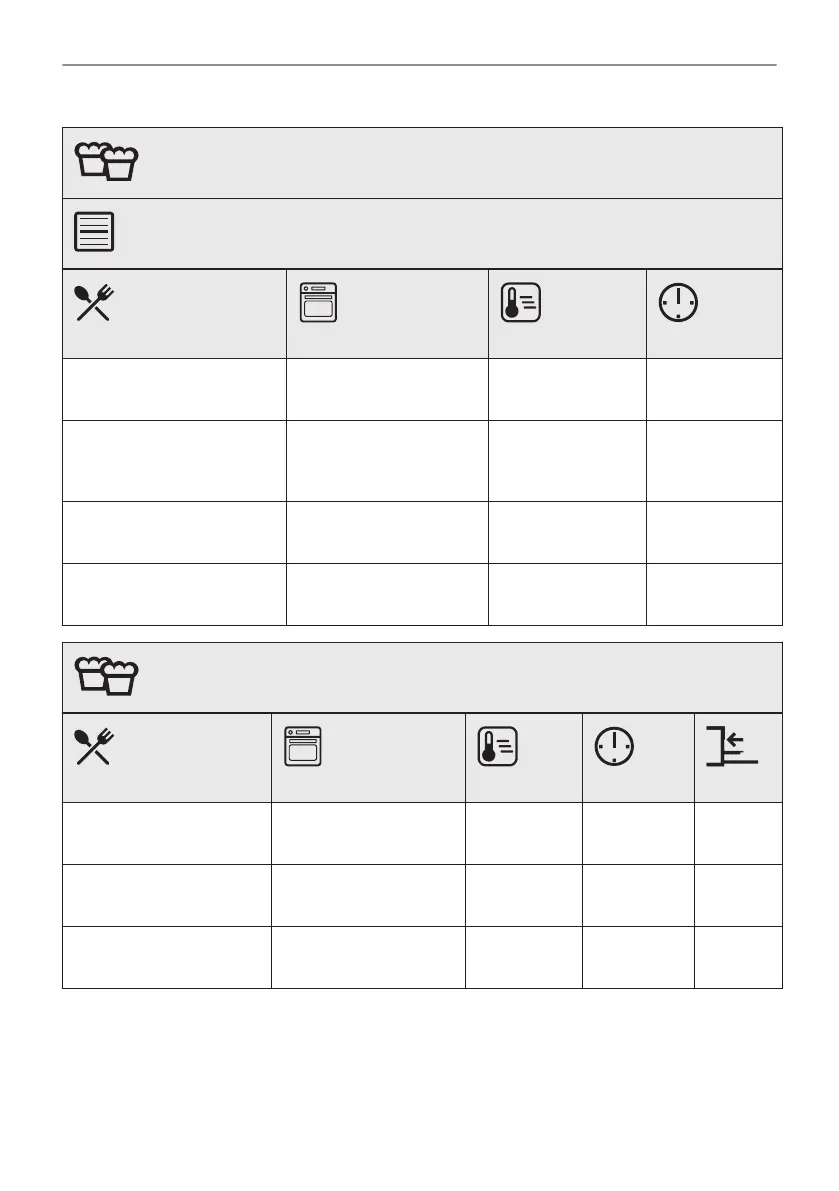Select tall second-row oven cell in upper table
Image resolution: width=839 pixels, height=1191 pixels.
pos(386,460)
